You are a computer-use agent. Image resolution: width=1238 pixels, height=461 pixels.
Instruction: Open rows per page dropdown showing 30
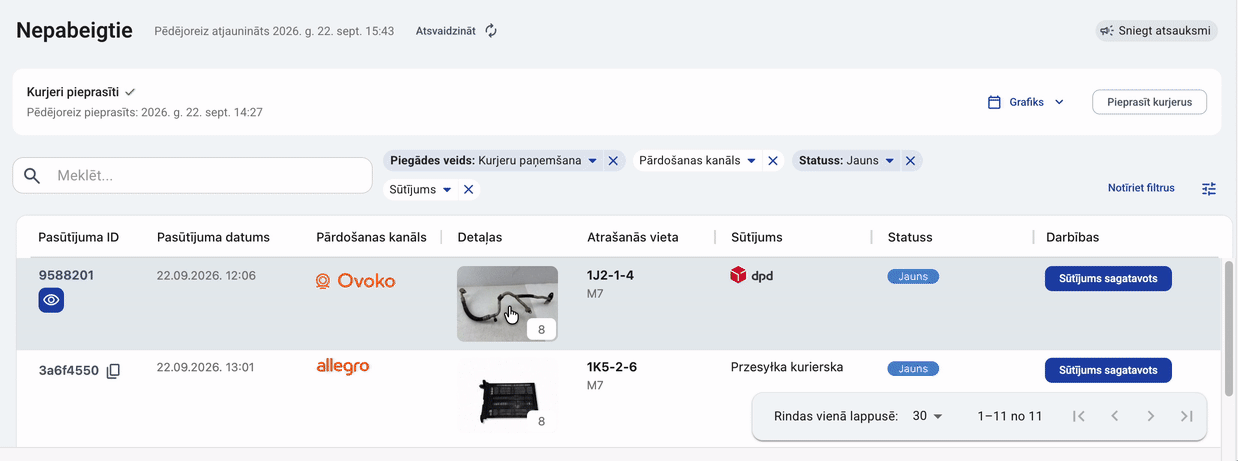point(928,416)
